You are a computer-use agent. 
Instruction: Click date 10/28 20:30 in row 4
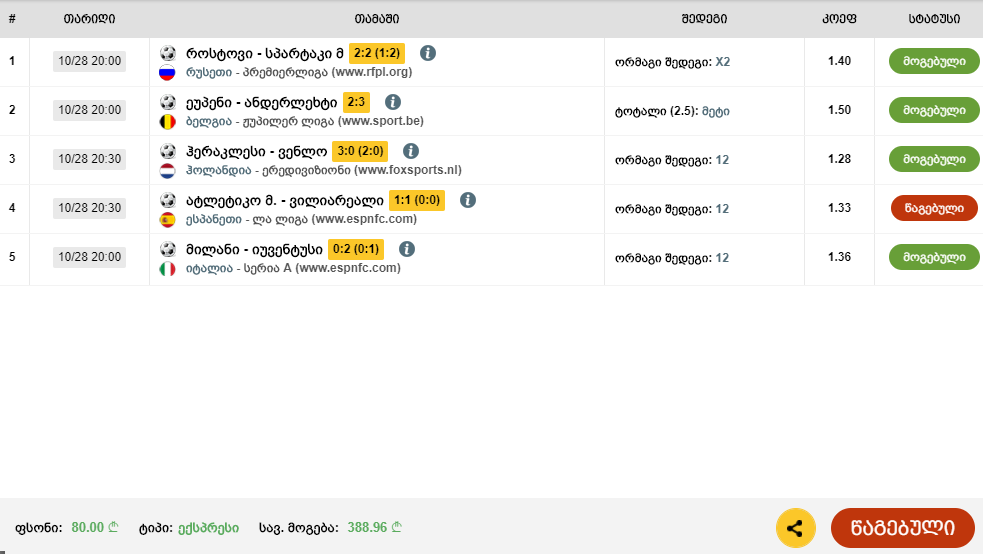click(90, 207)
